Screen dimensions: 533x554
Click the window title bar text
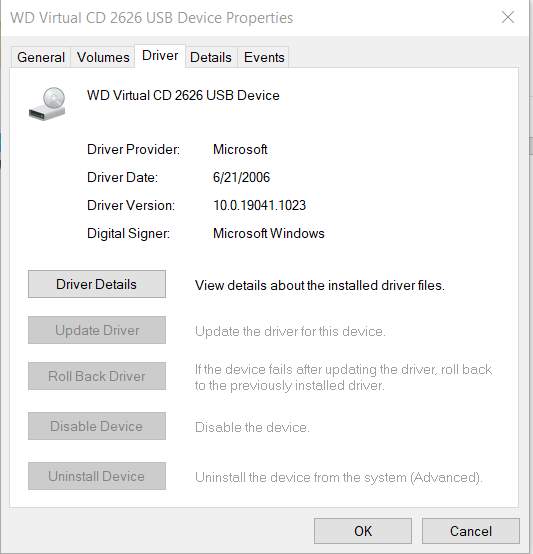click(152, 18)
